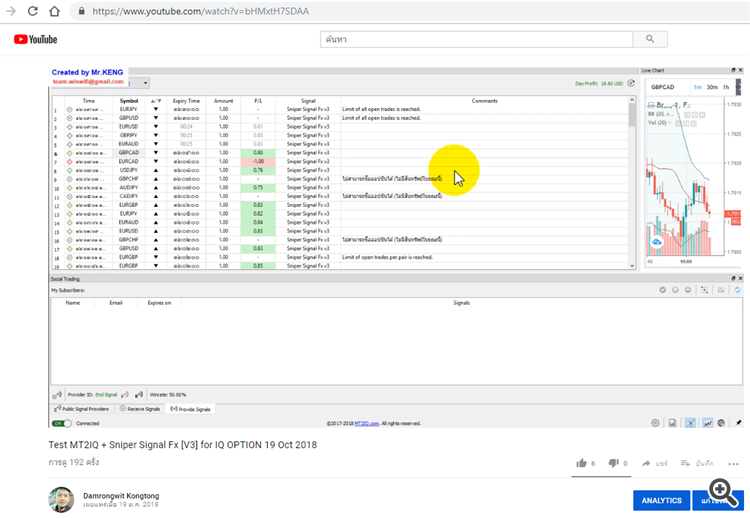Click the checkmark icon in Social Trading toolbar
This screenshot has width=750, height=518.
coord(662,290)
